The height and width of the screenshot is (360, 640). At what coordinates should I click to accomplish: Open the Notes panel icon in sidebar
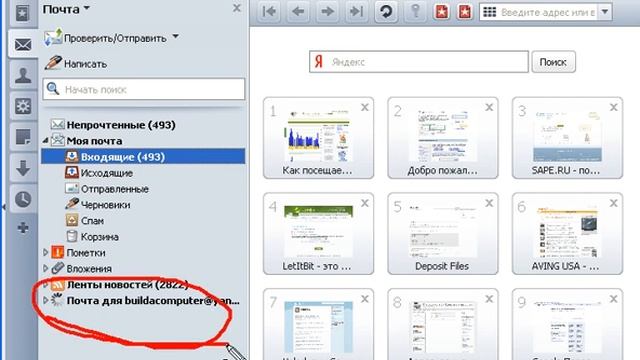coord(23,137)
